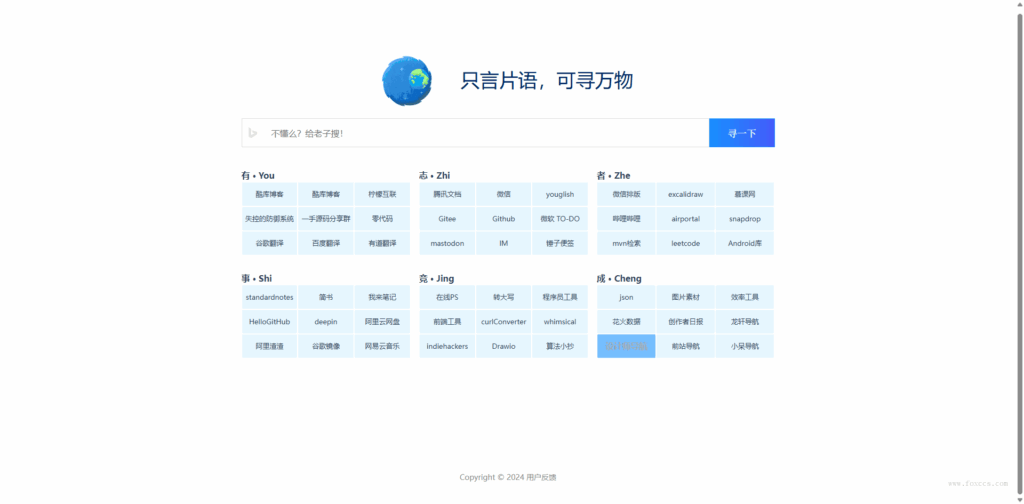Open the 腾讯文档 tile
This screenshot has width=1024, height=504.
[x=447, y=195]
